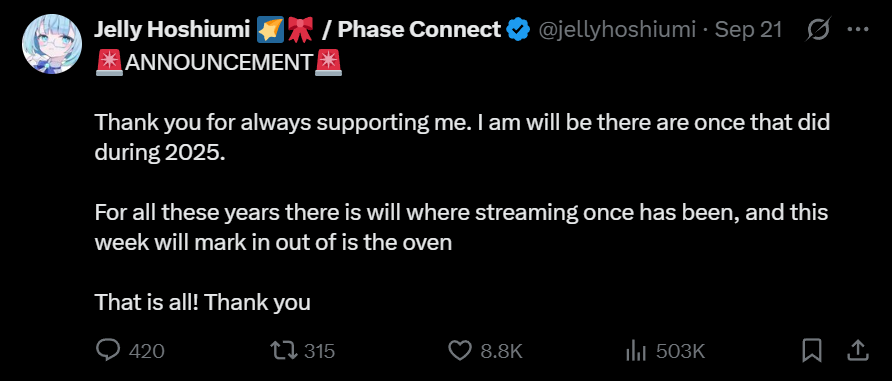Viewport: 892px width, 381px height.
Task: Click the red ribbon emoji in the name
Action: [x=300, y=30]
